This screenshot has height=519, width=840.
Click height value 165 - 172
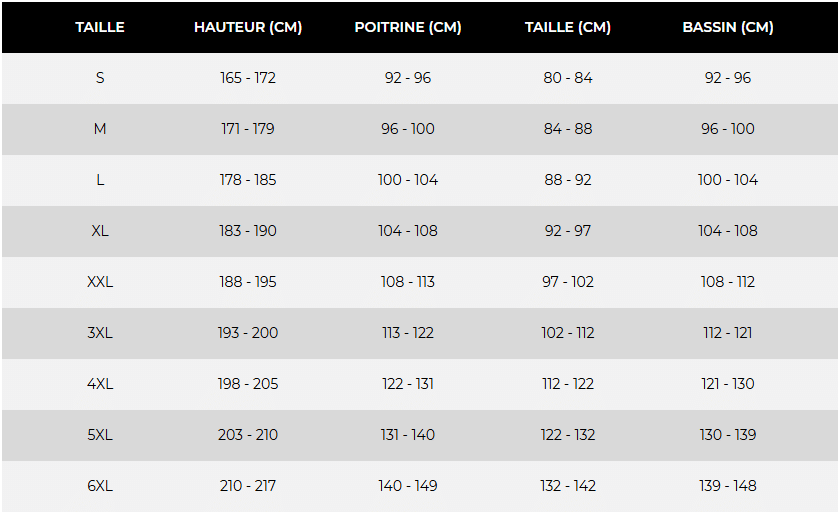248,78
